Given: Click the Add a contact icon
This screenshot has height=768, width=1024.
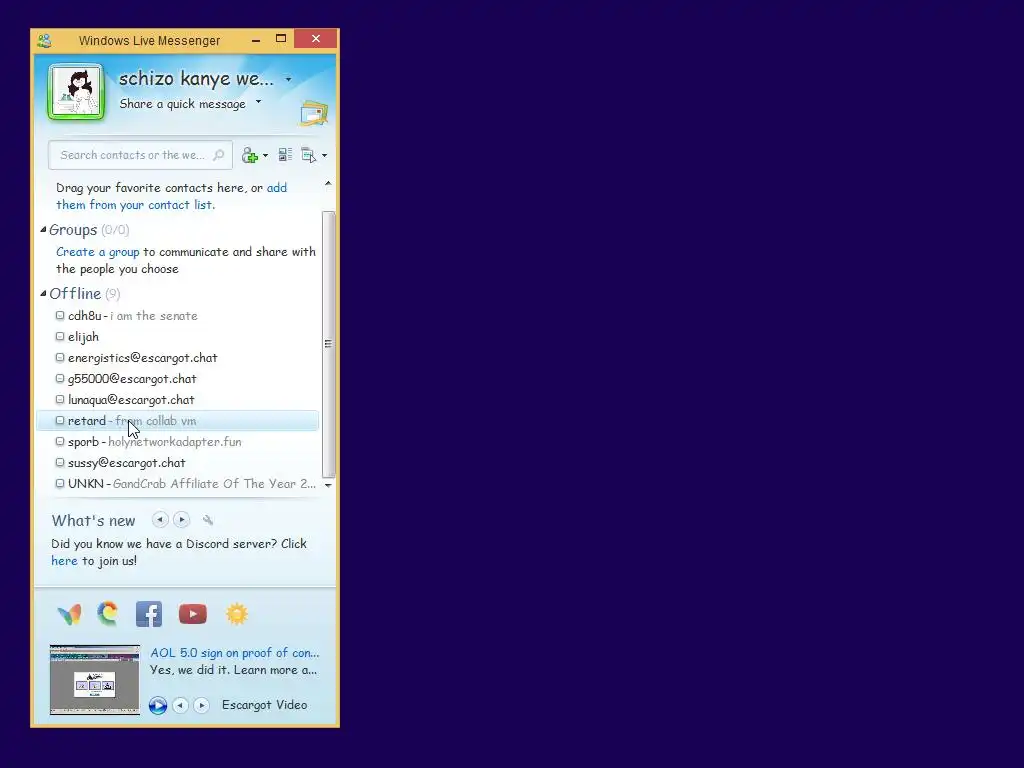Looking at the screenshot, I should (249, 155).
